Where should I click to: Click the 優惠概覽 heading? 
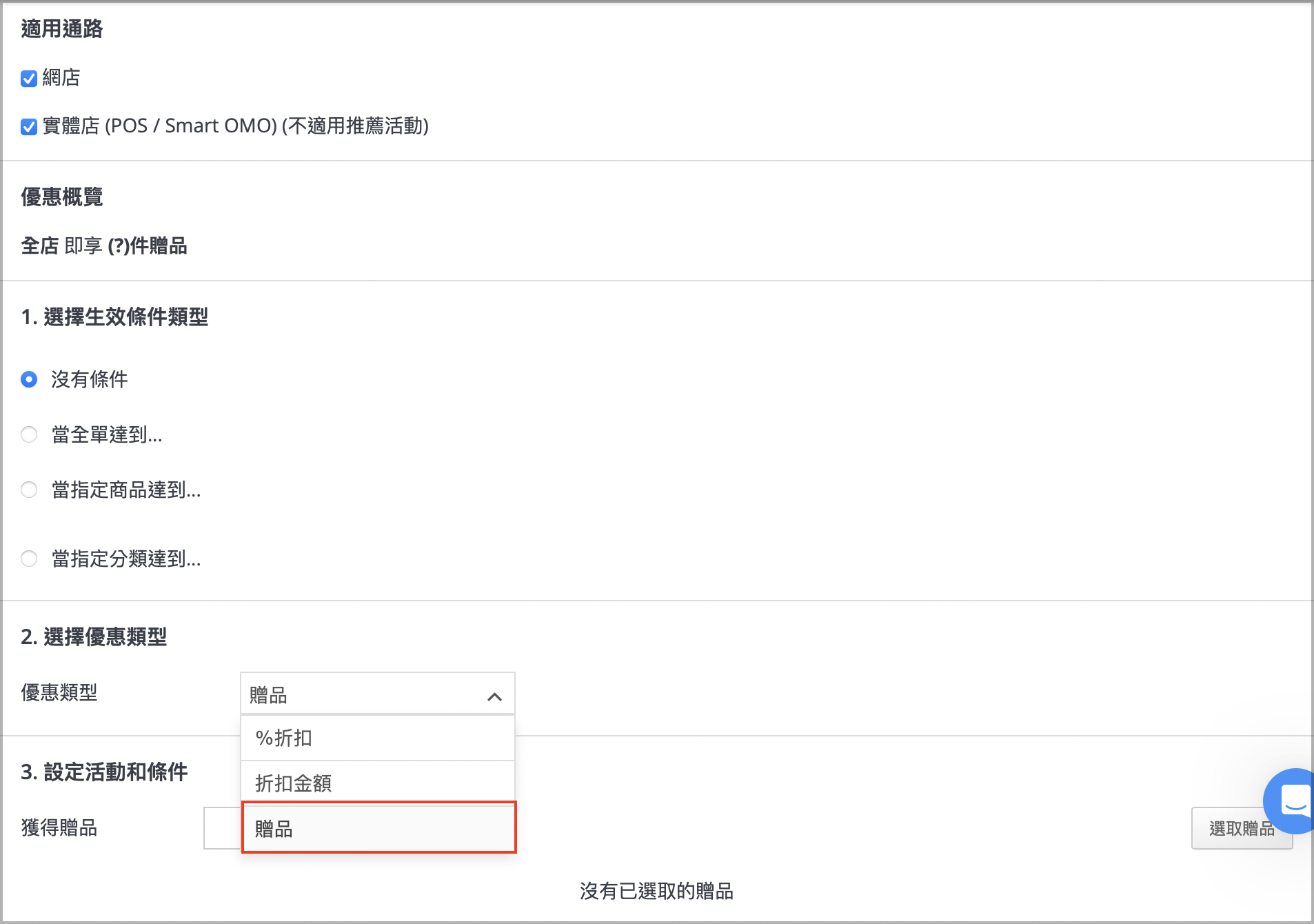(62, 197)
